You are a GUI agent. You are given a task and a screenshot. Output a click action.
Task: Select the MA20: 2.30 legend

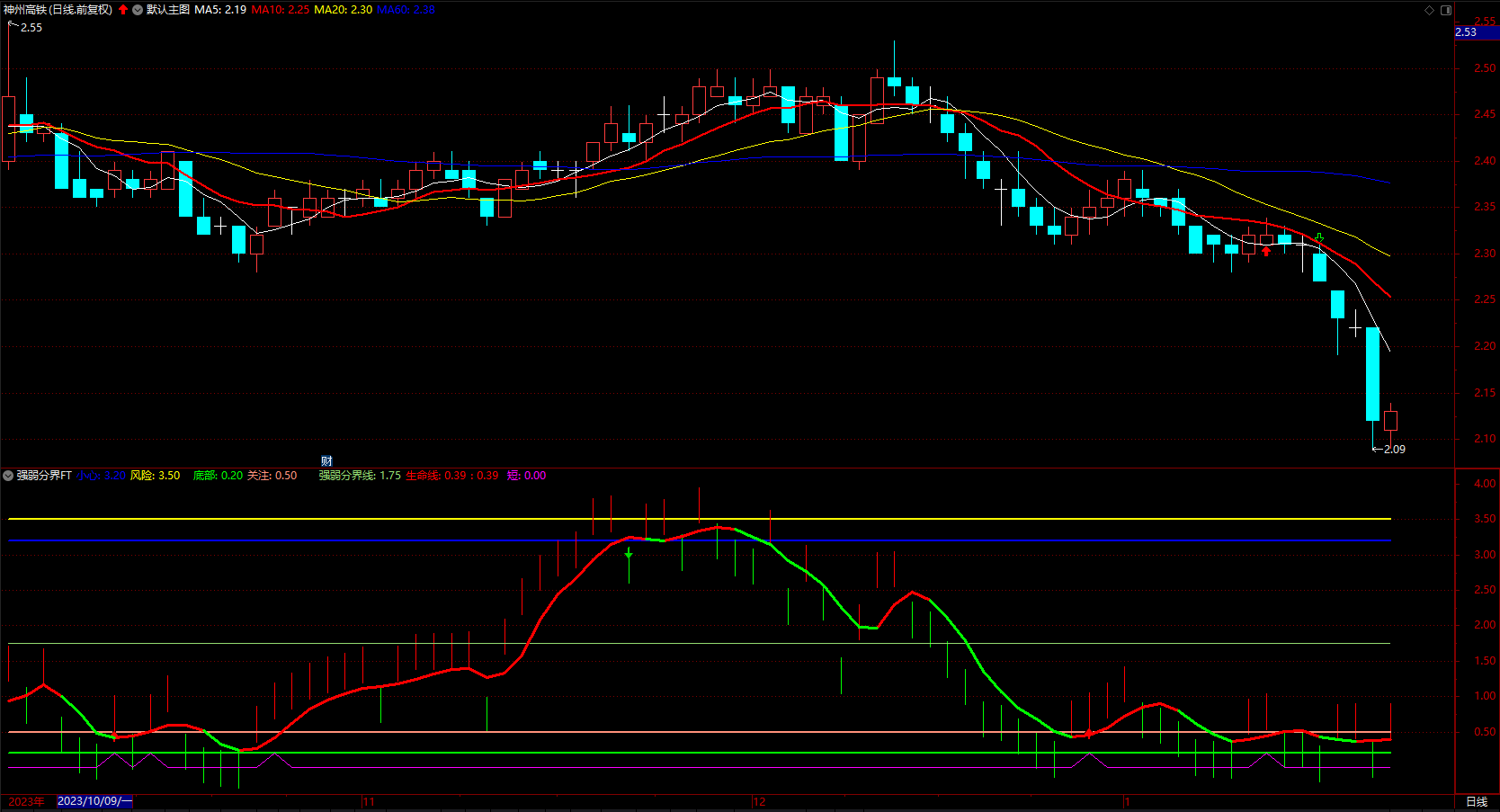(x=343, y=10)
